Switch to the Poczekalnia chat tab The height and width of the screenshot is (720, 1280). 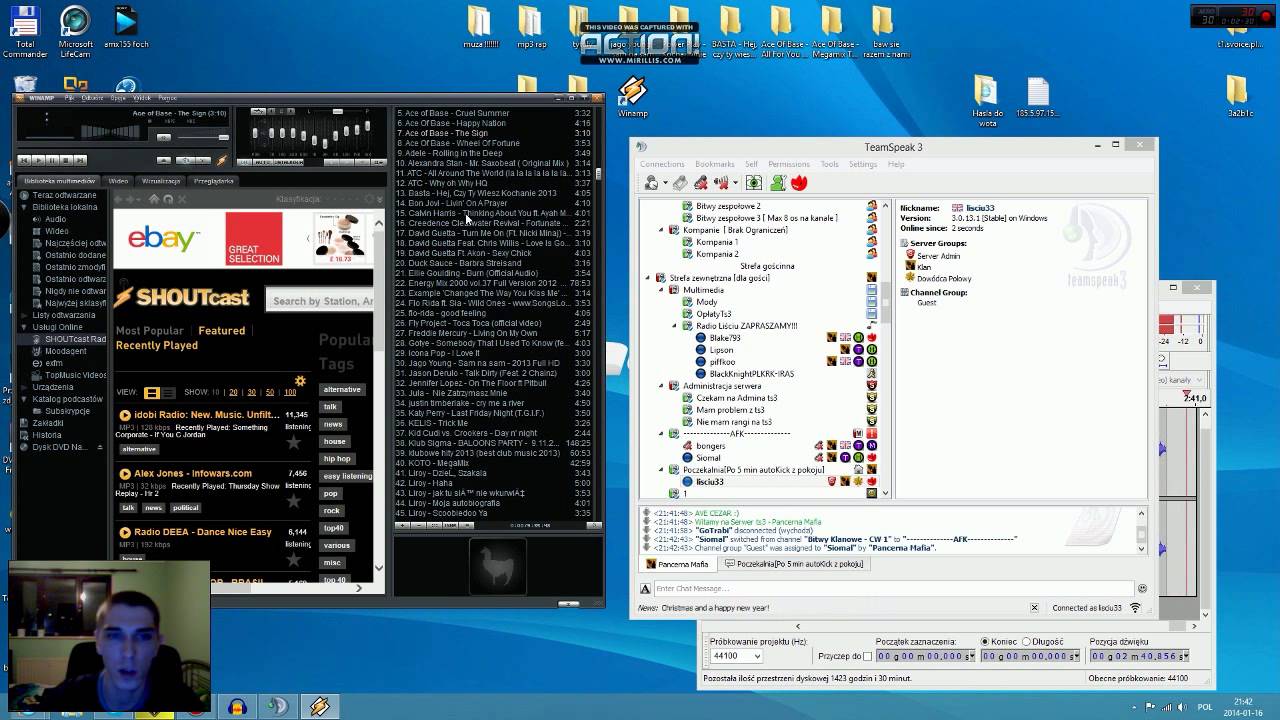click(794, 564)
